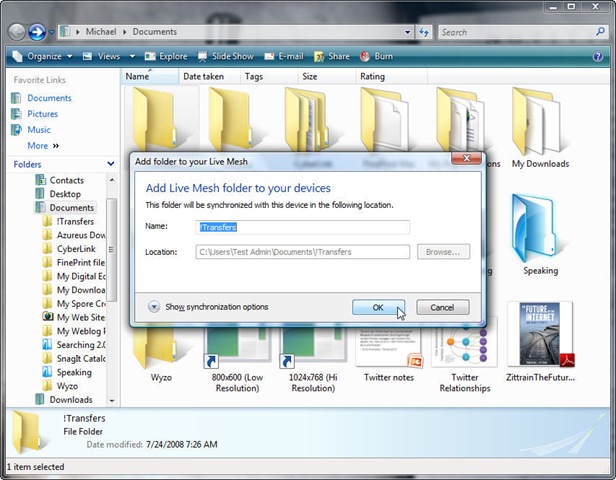Click the Share toolbar button
This screenshot has height=480, width=616.
pyautogui.click(x=332, y=57)
